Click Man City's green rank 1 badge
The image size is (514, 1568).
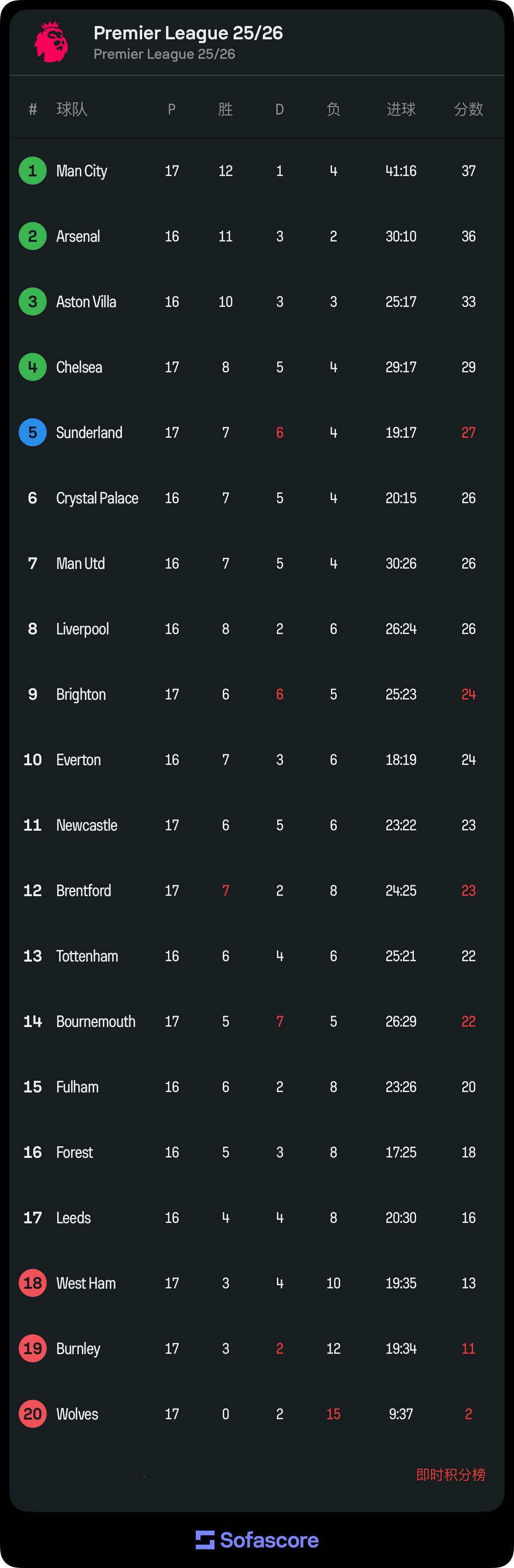[33, 171]
